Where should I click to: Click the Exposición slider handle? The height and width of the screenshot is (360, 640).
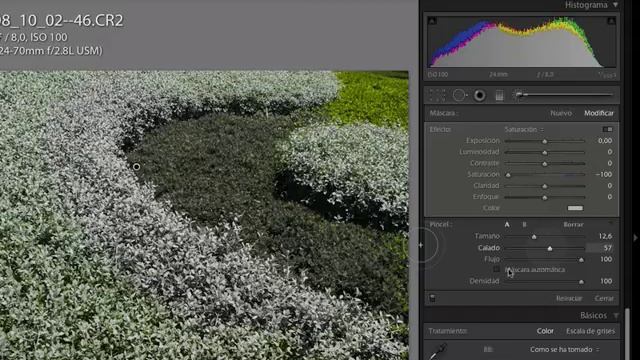[544, 141]
